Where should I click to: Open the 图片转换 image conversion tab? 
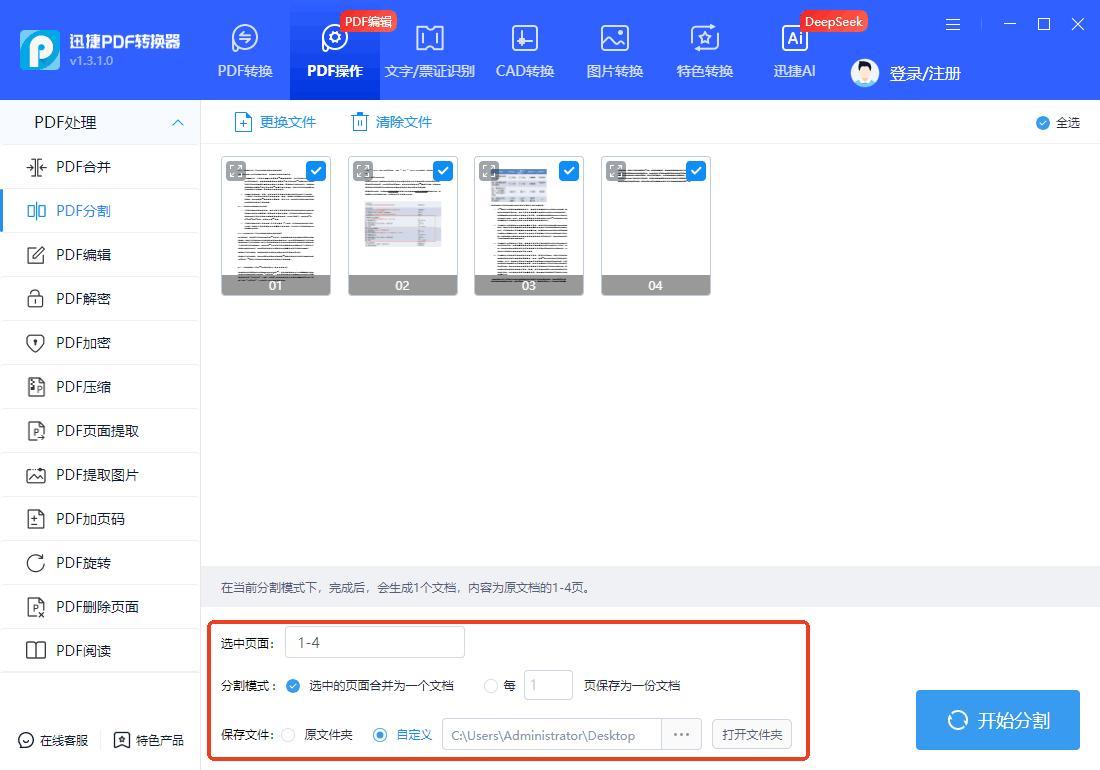tap(614, 51)
